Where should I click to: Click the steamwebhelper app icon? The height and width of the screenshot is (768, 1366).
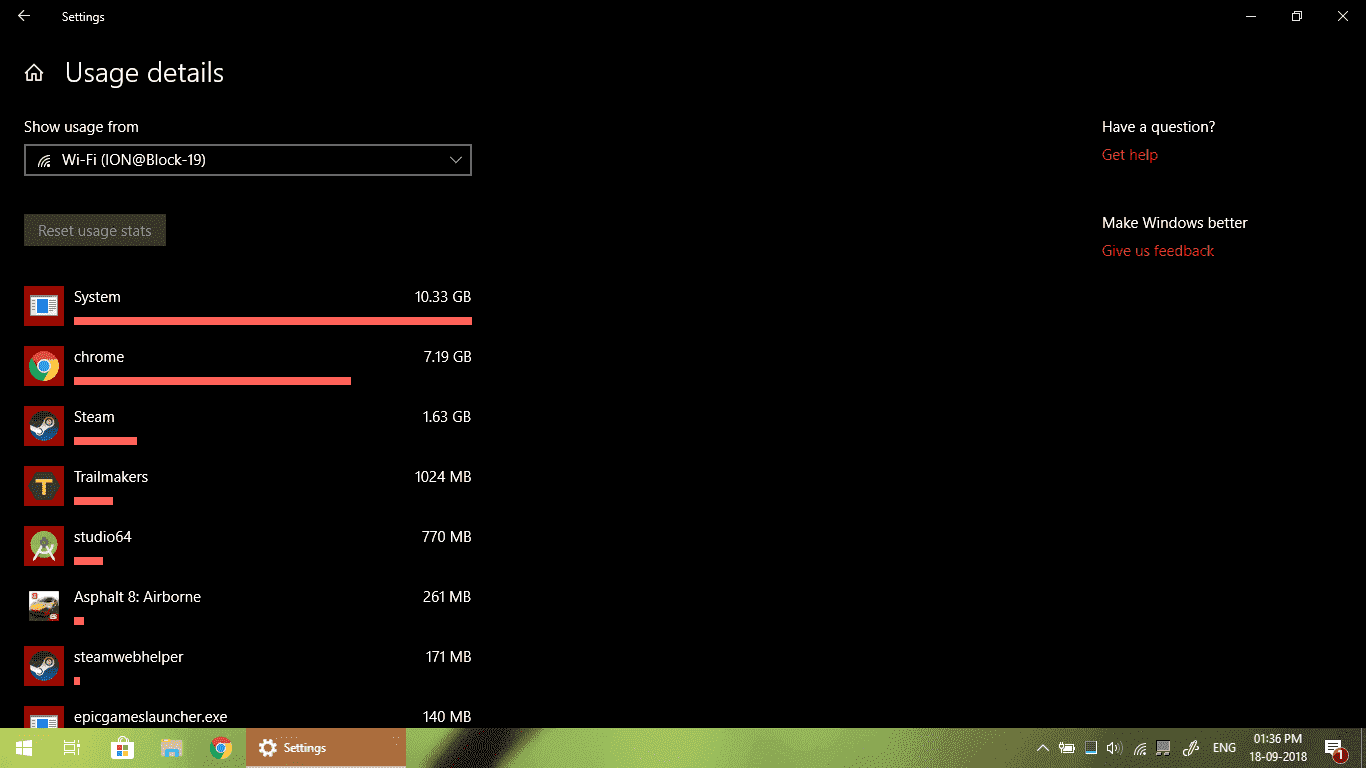(x=44, y=666)
